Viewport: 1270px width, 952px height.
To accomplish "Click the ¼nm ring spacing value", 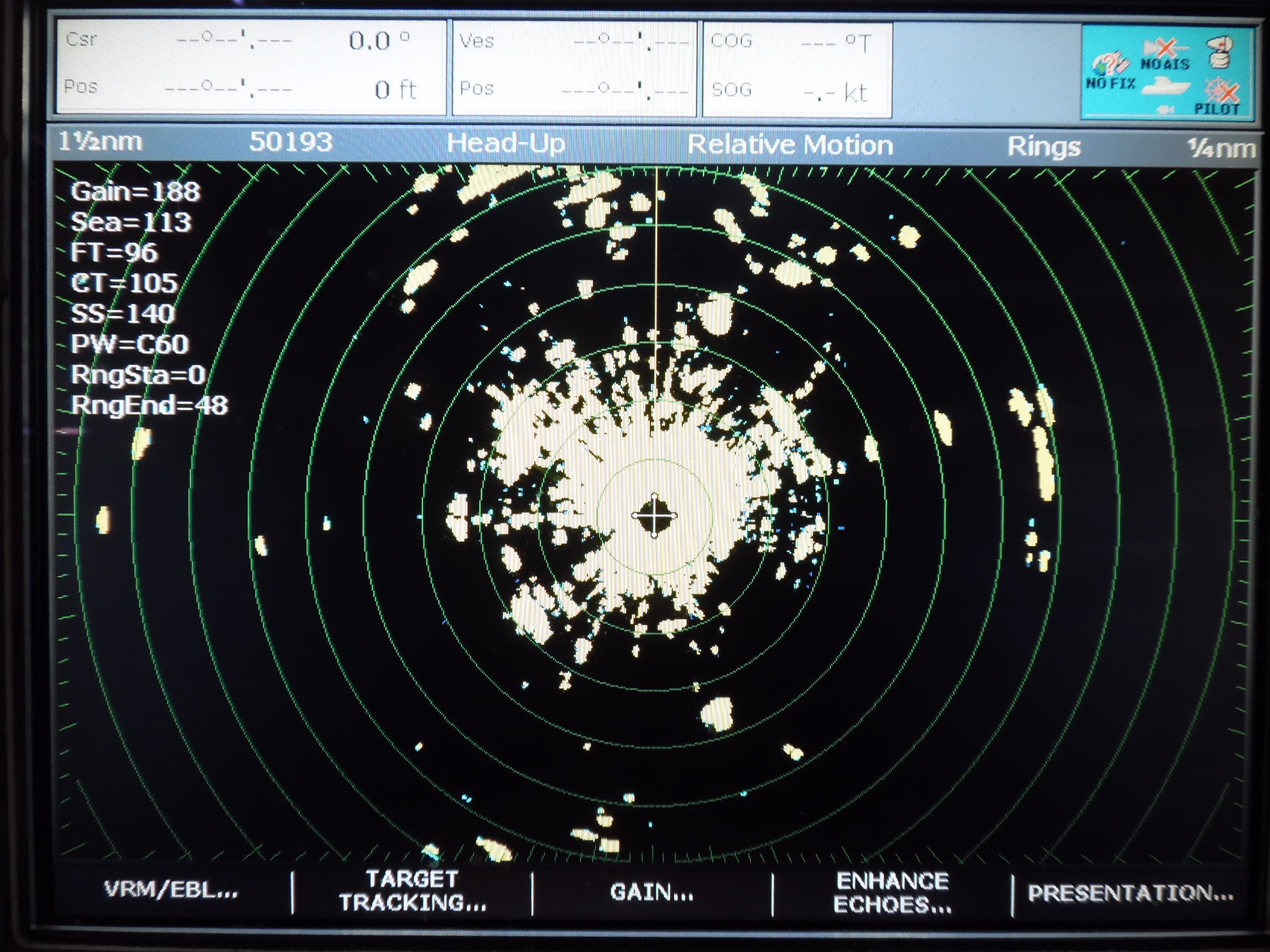I will [1221, 148].
